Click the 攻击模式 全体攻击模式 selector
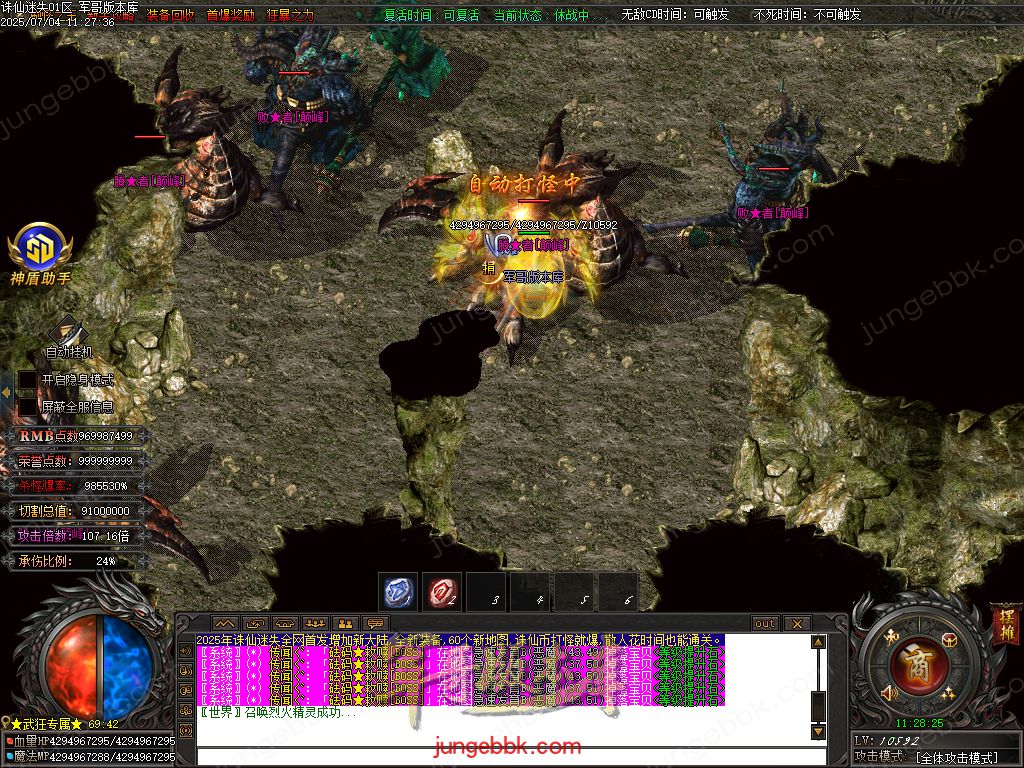1024x768 pixels. pos(927,757)
